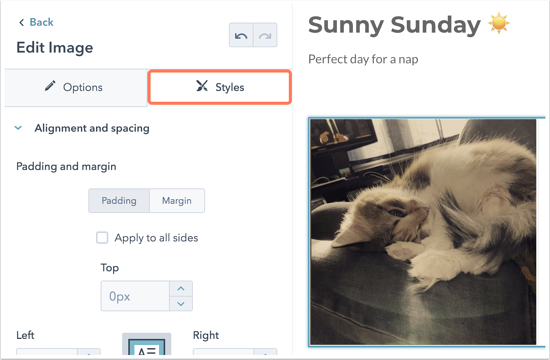Click the back chevron icon
Viewport: 550px width, 360px height.
[x=21, y=22]
